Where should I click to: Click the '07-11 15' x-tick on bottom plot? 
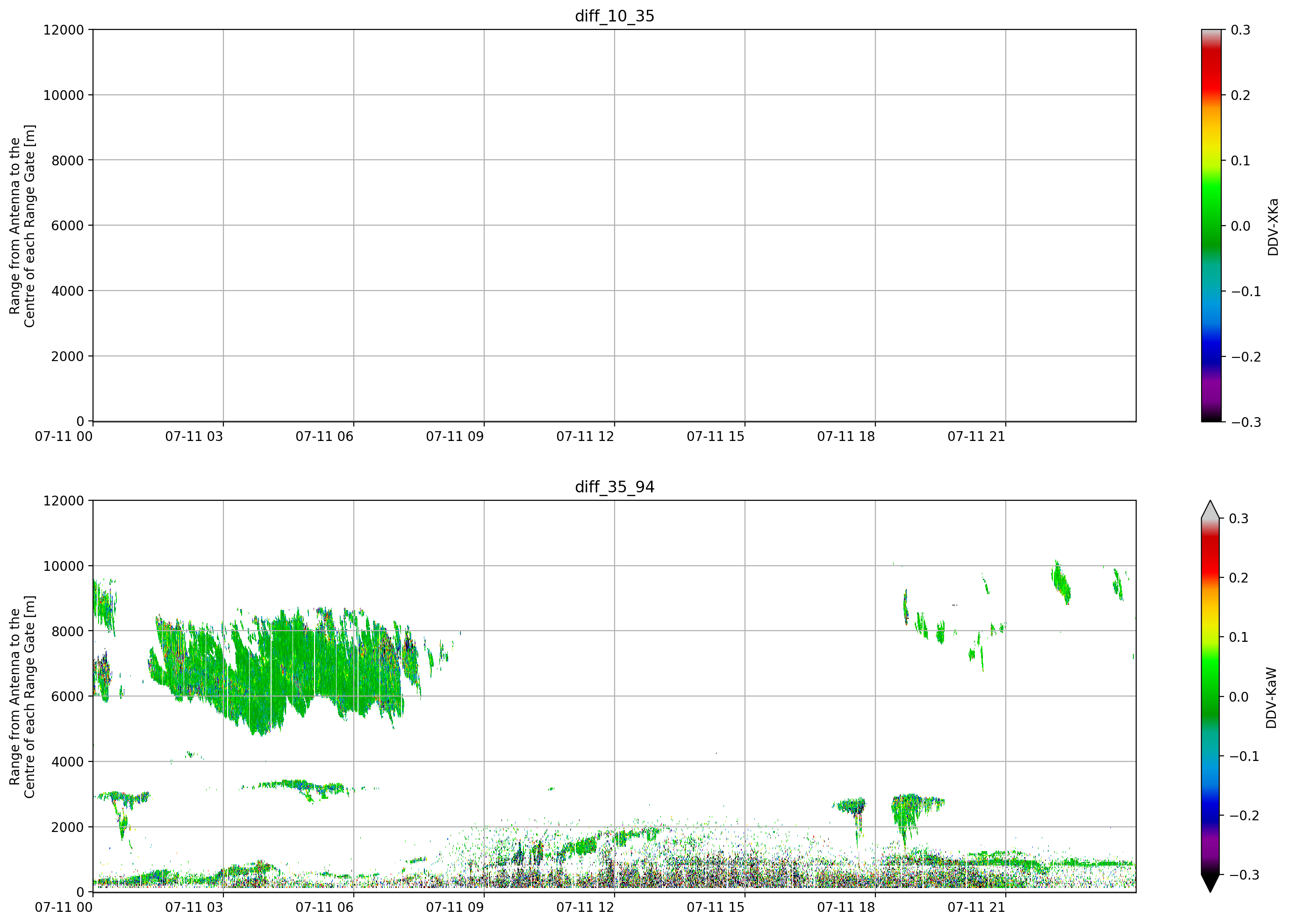tap(716, 907)
